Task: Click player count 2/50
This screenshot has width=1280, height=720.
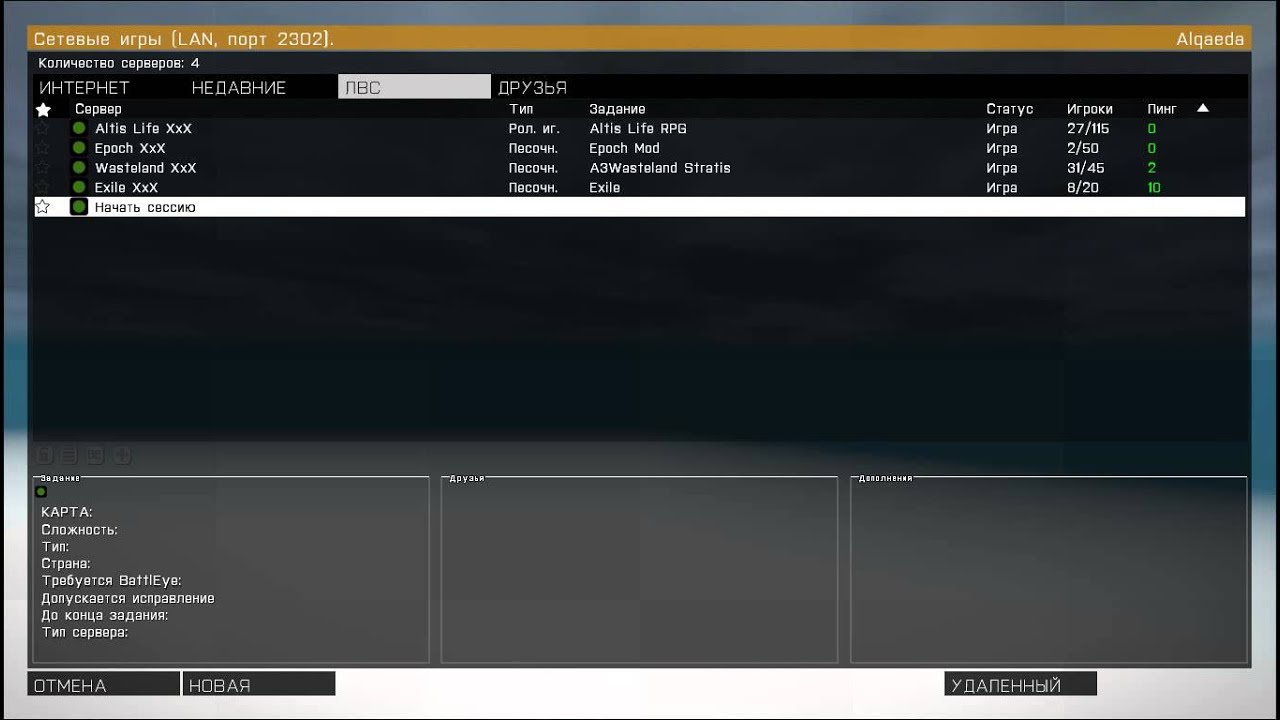Action: pyautogui.click(x=1083, y=148)
